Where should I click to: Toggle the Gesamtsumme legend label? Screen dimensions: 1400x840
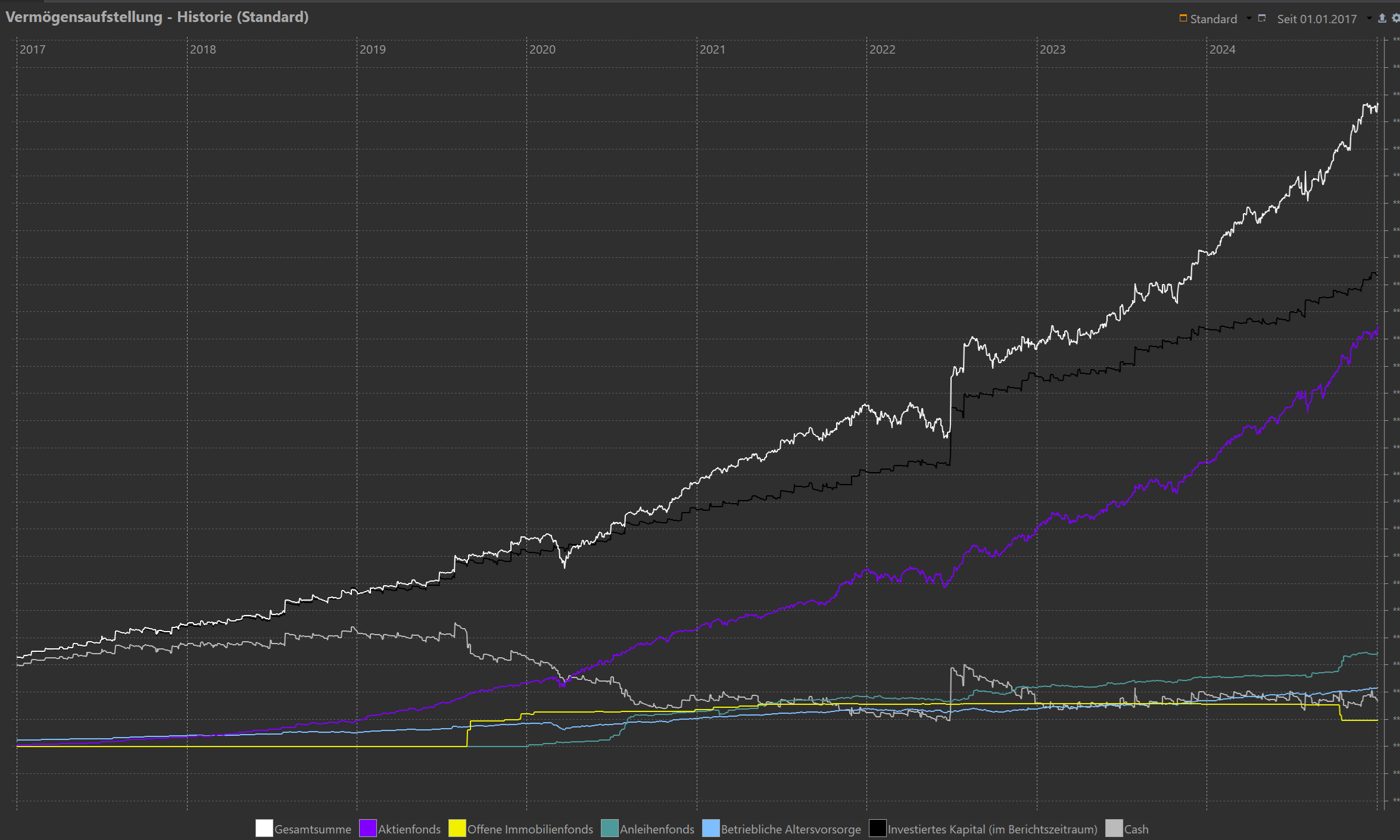[x=313, y=829]
